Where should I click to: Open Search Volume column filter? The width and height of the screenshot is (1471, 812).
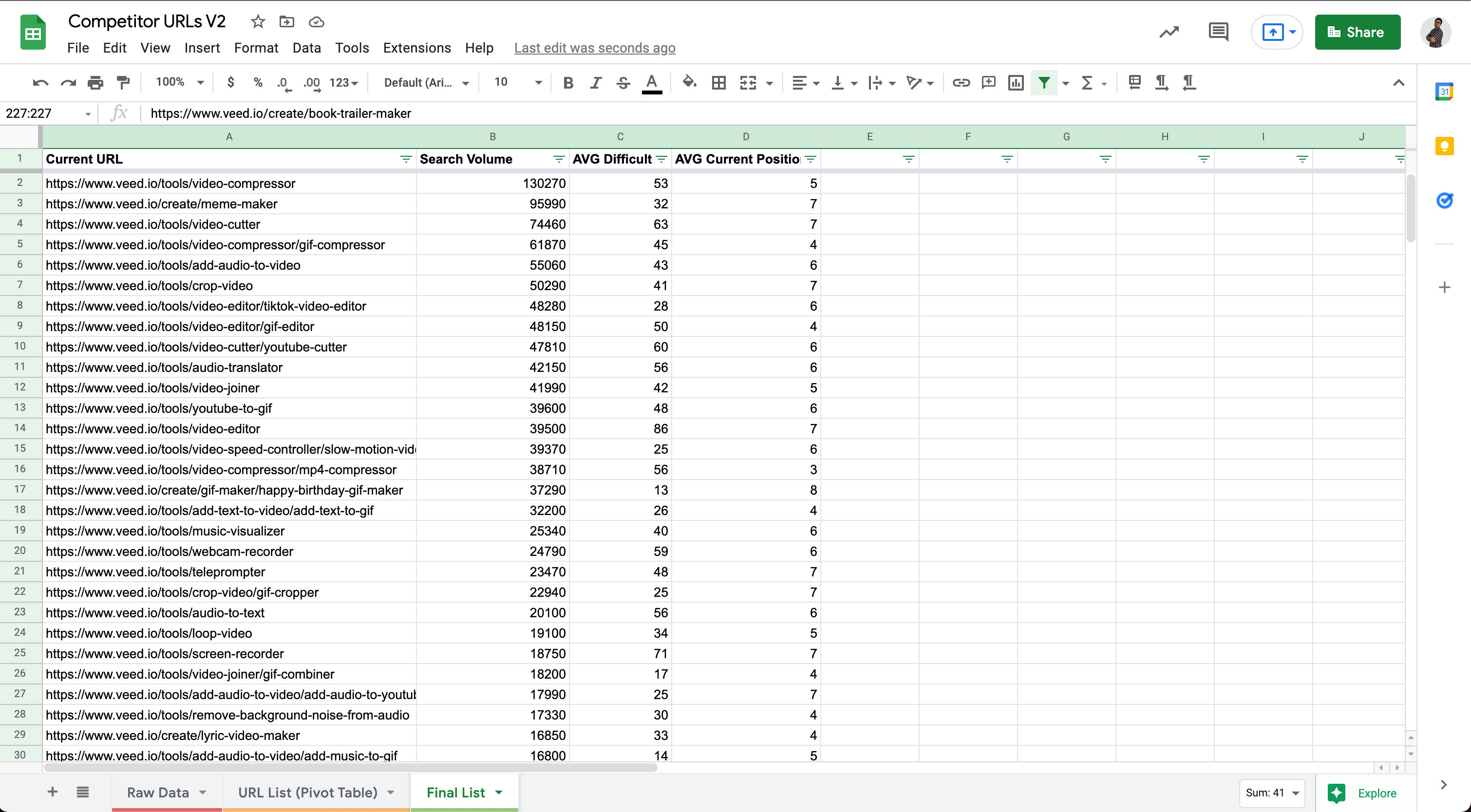click(x=559, y=159)
